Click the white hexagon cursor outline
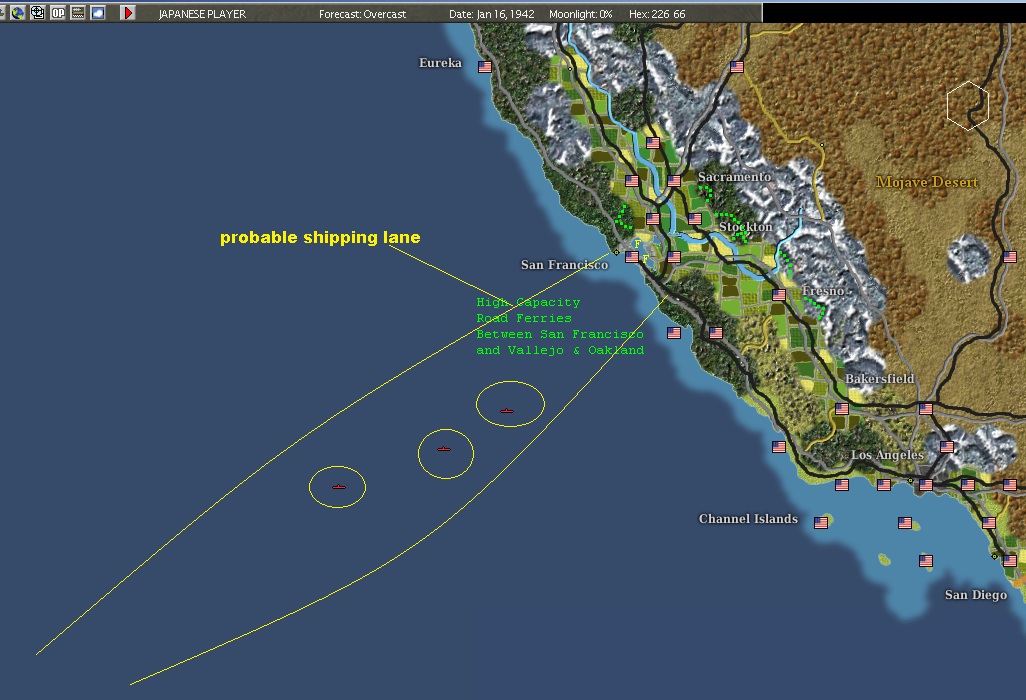Viewport: 1026px width, 700px height. (968, 105)
